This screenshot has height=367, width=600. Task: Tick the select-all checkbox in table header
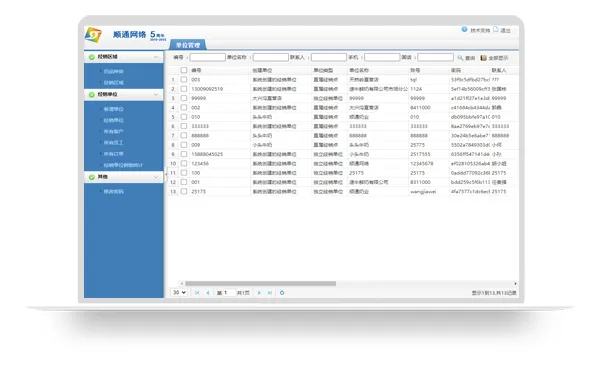click(184, 70)
